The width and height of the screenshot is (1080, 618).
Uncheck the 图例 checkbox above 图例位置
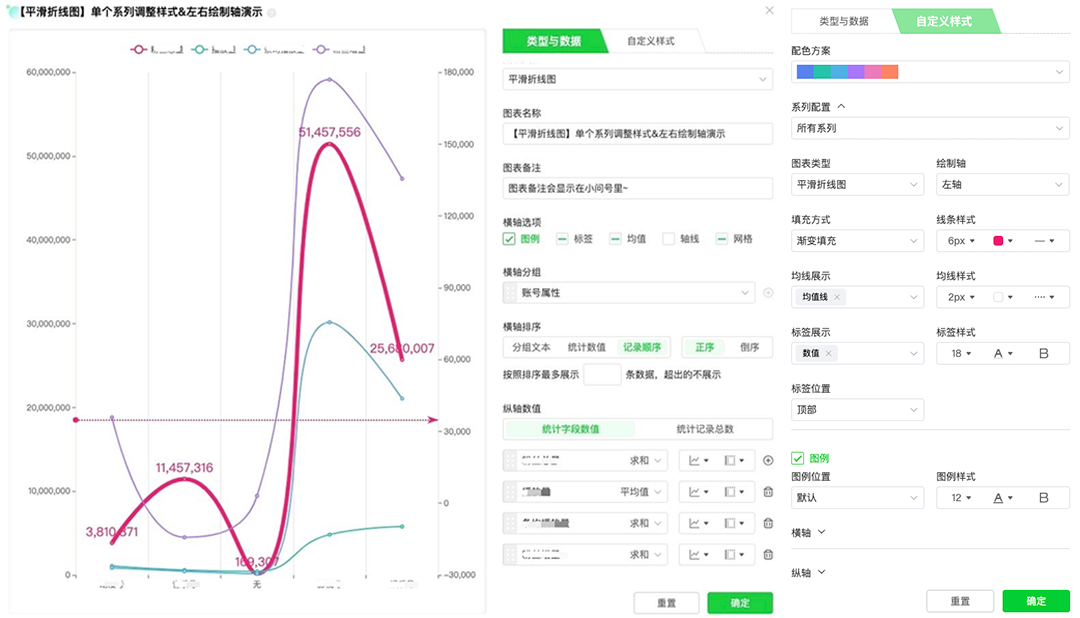coord(798,458)
